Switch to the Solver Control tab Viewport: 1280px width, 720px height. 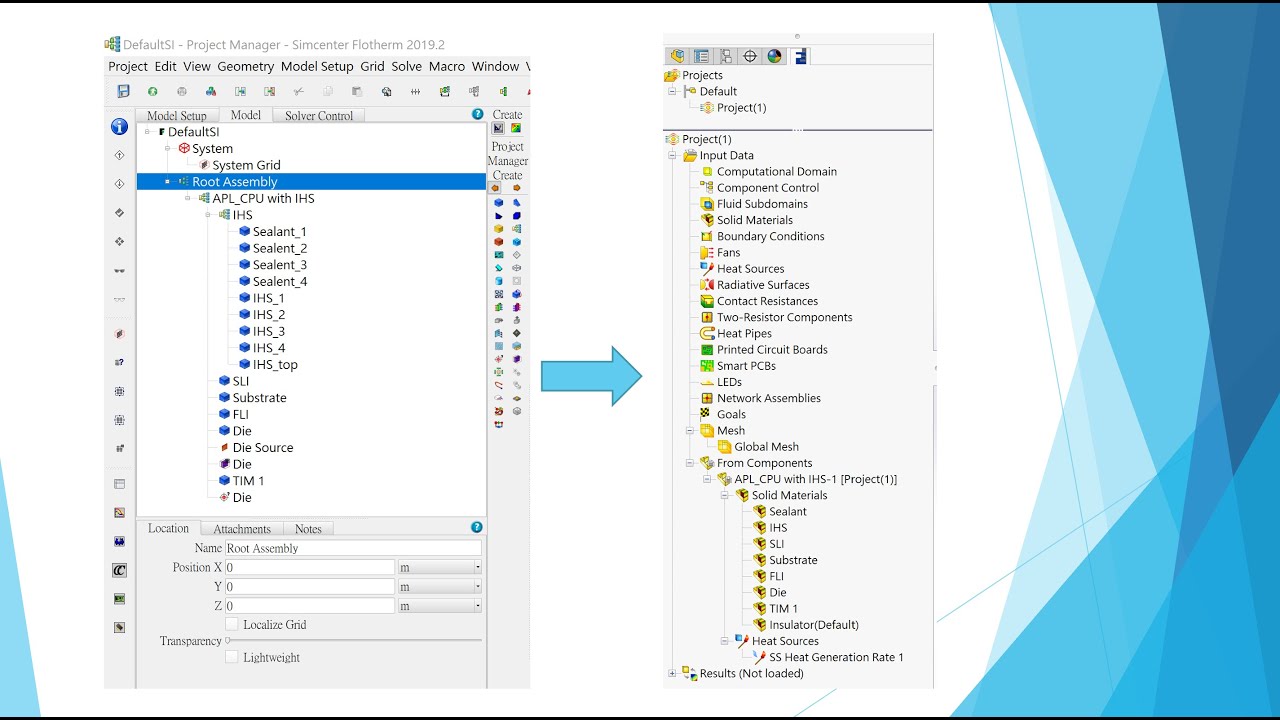(x=319, y=116)
